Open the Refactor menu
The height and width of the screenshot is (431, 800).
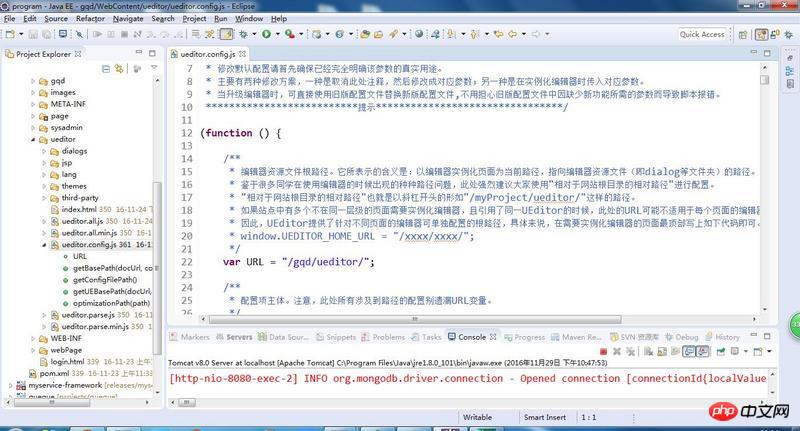tap(90, 18)
